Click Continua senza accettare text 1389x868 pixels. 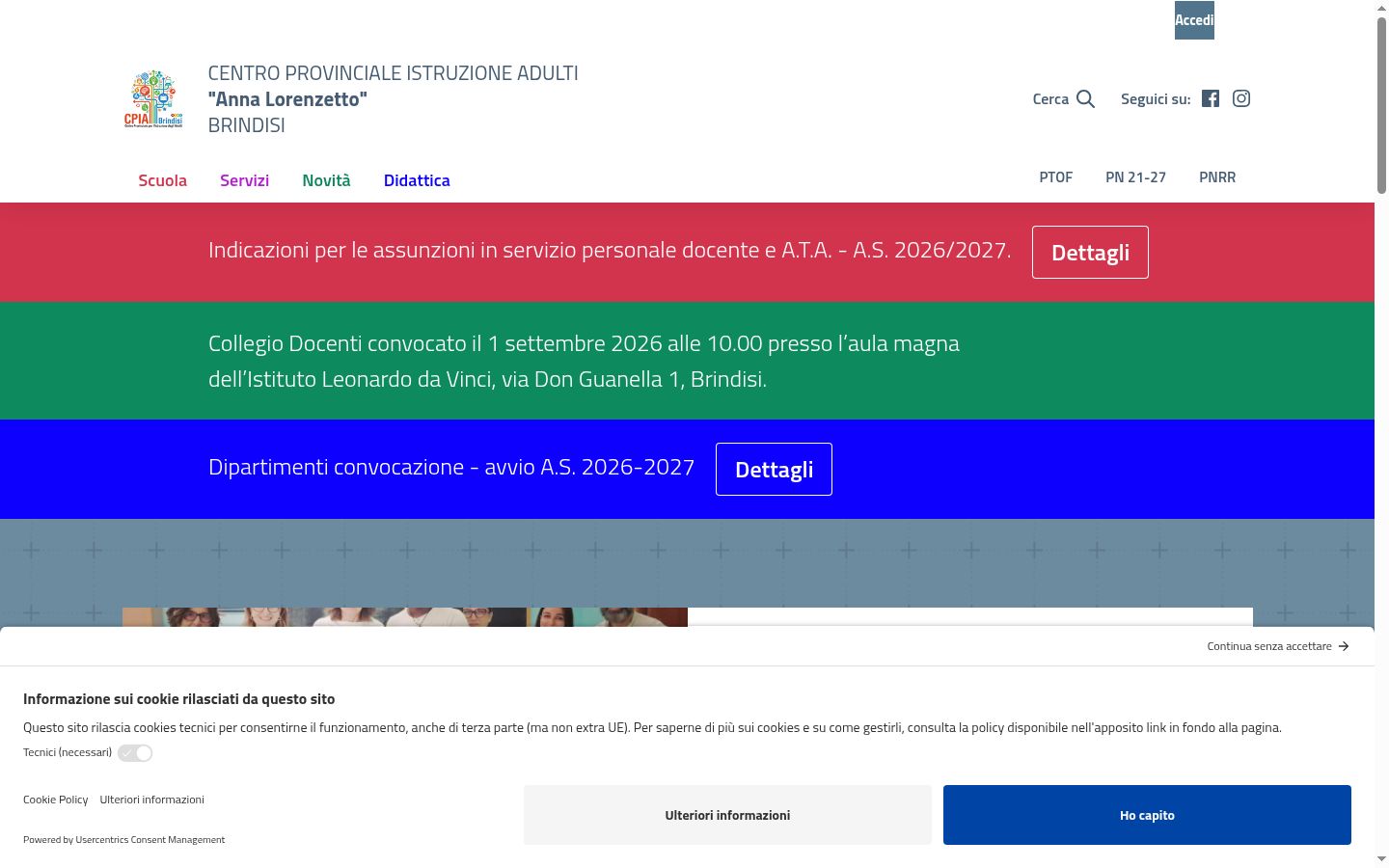tap(1269, 646)
